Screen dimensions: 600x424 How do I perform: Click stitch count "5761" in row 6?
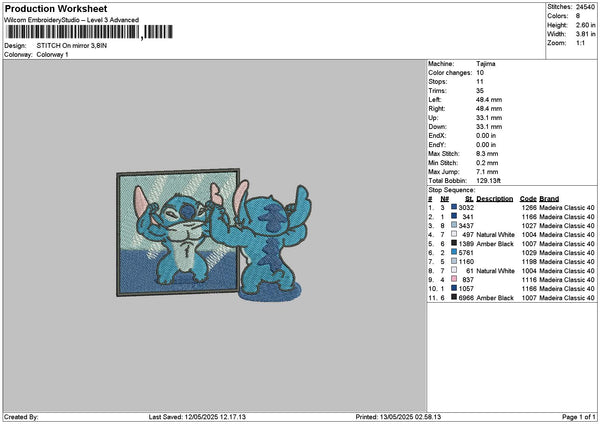pyautogui.click(x=466, y=253)
